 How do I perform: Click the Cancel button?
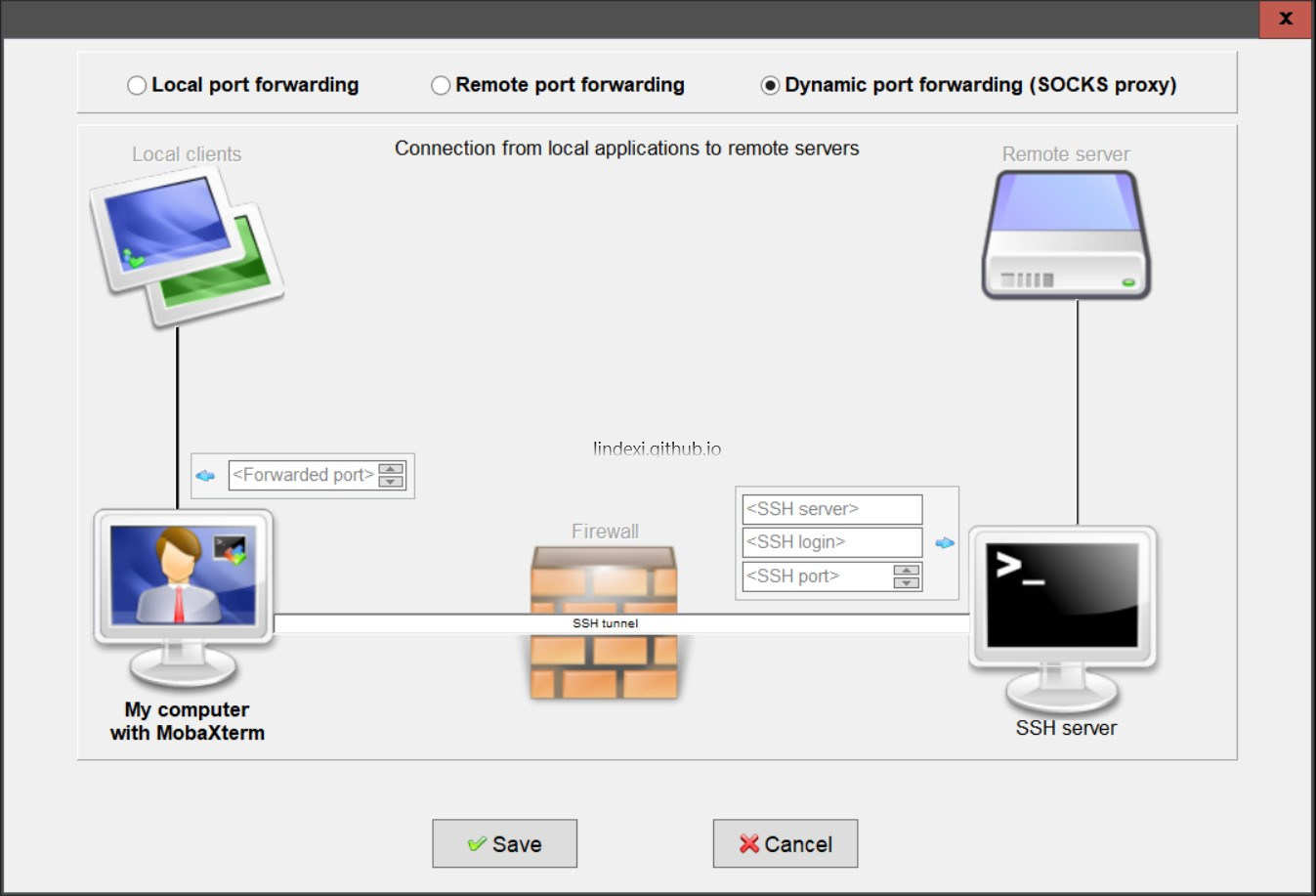785,843
